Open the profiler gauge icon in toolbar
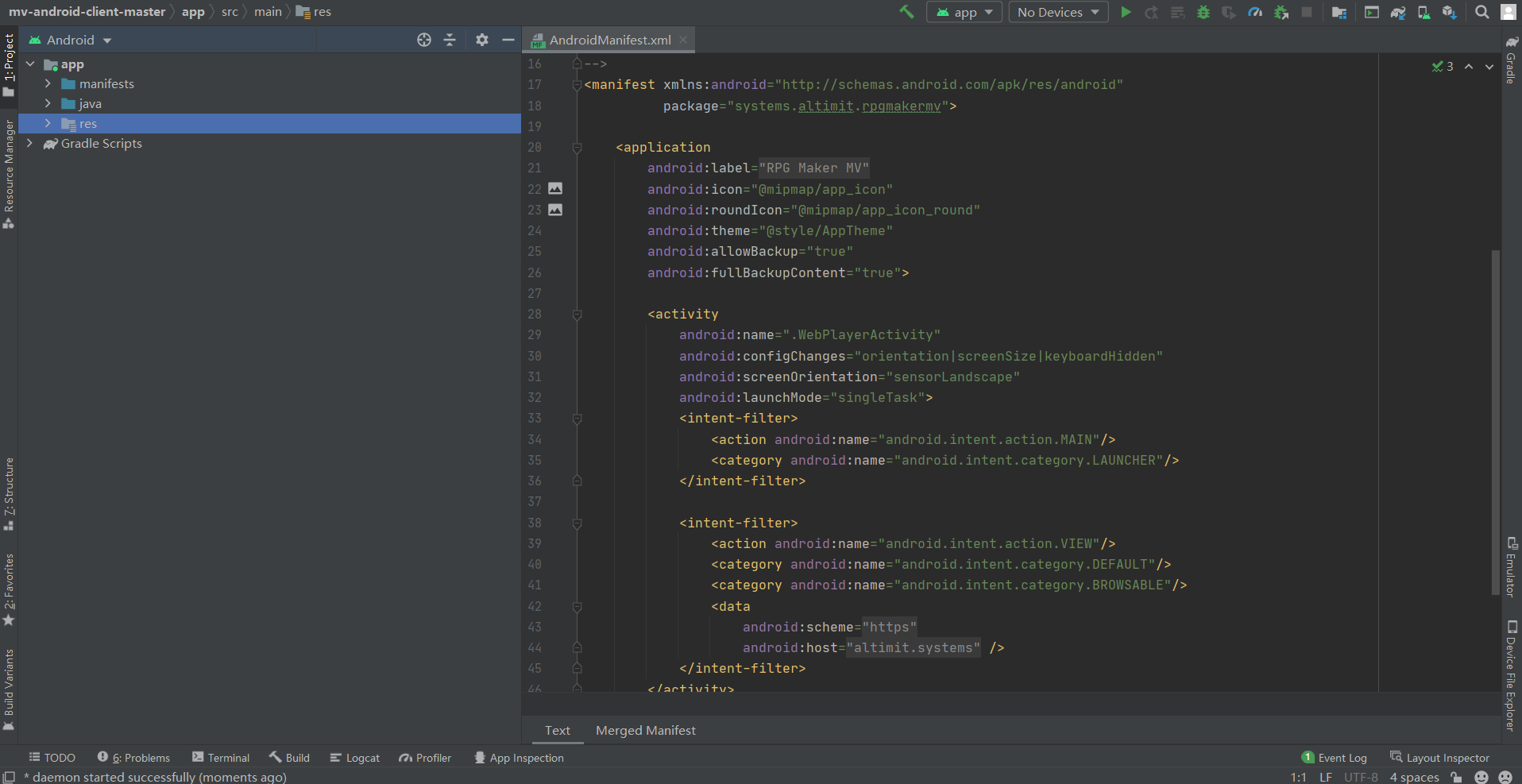This screenshot has width=1522, height=784. (x=1255, y=12)
